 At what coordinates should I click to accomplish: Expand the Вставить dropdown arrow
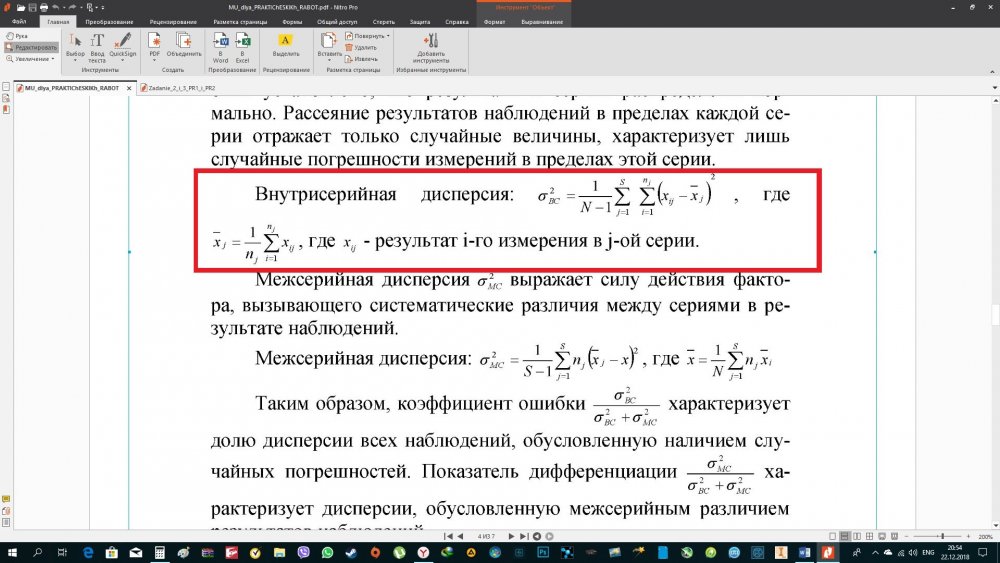(x=329, y=61)
